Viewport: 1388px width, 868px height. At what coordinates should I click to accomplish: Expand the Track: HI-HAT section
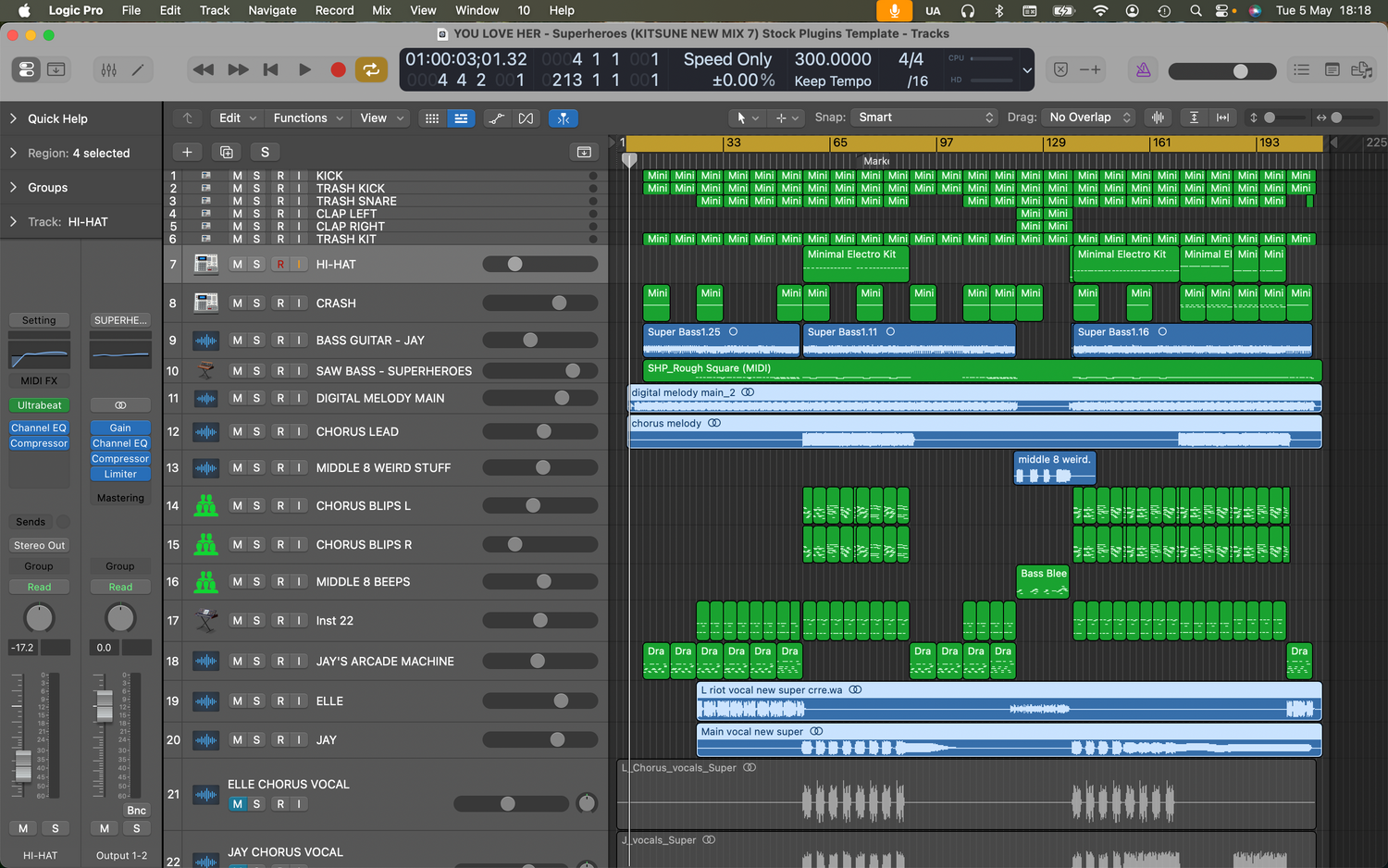(x=13, y=221)
